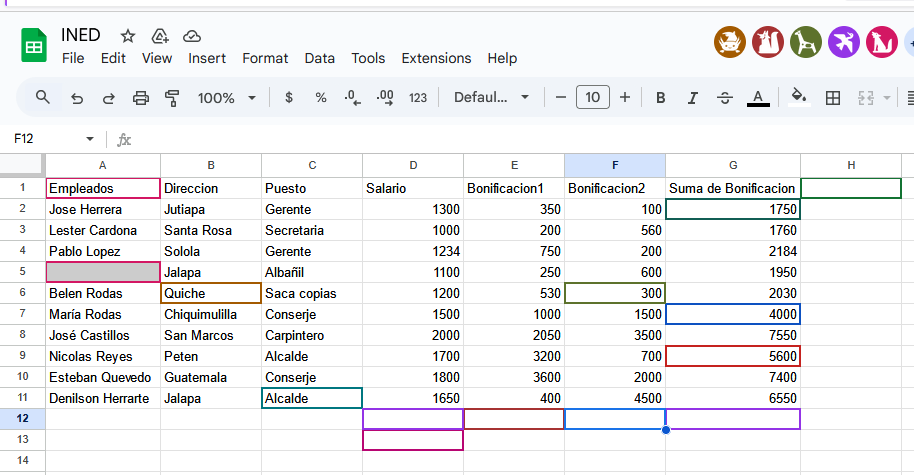Viewport: 914px width, 475px height.
Task: Decrease decimal places
Action: 352,97
